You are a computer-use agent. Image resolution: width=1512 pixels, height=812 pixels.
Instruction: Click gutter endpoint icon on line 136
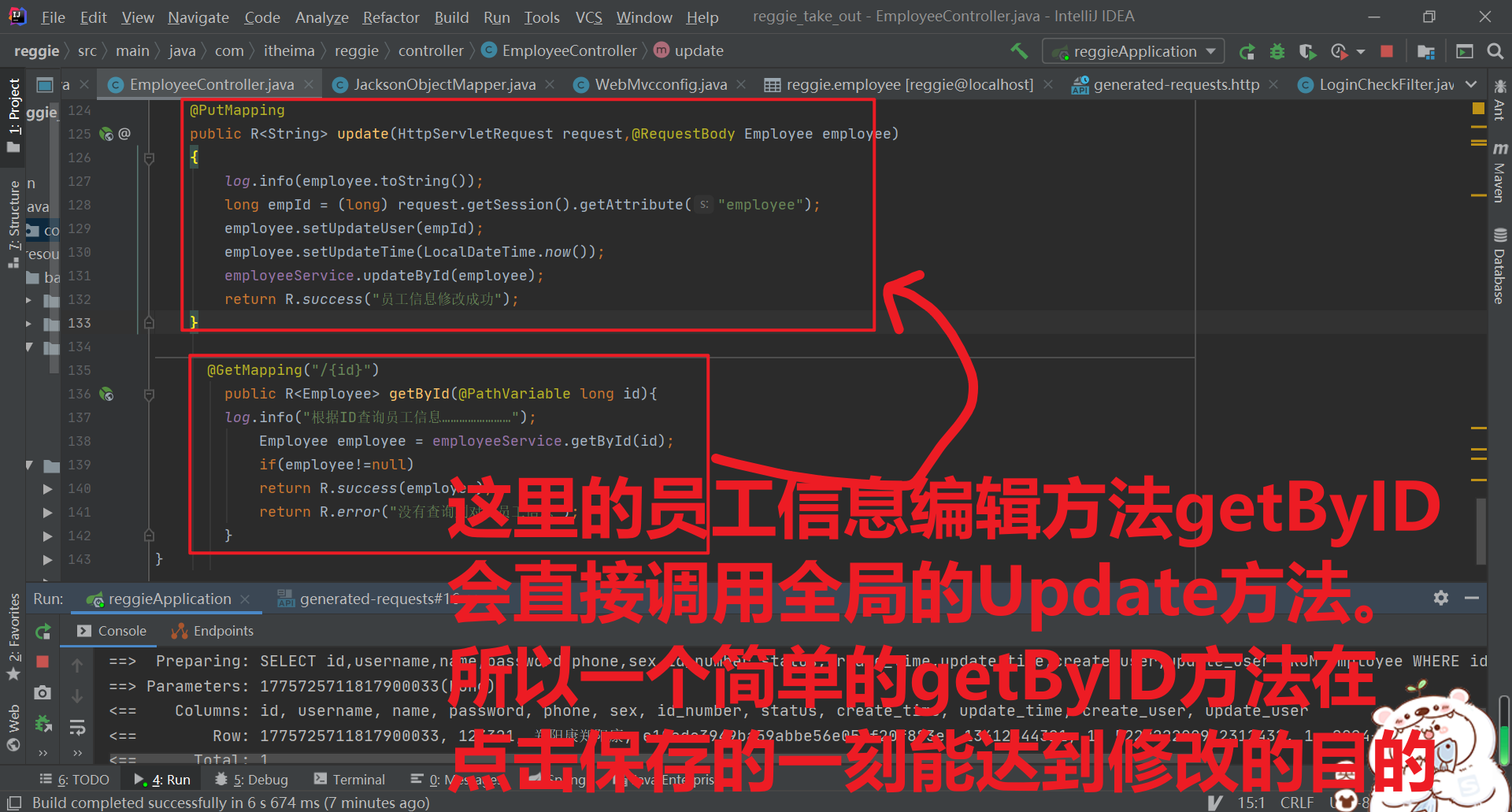pos(106,394)
